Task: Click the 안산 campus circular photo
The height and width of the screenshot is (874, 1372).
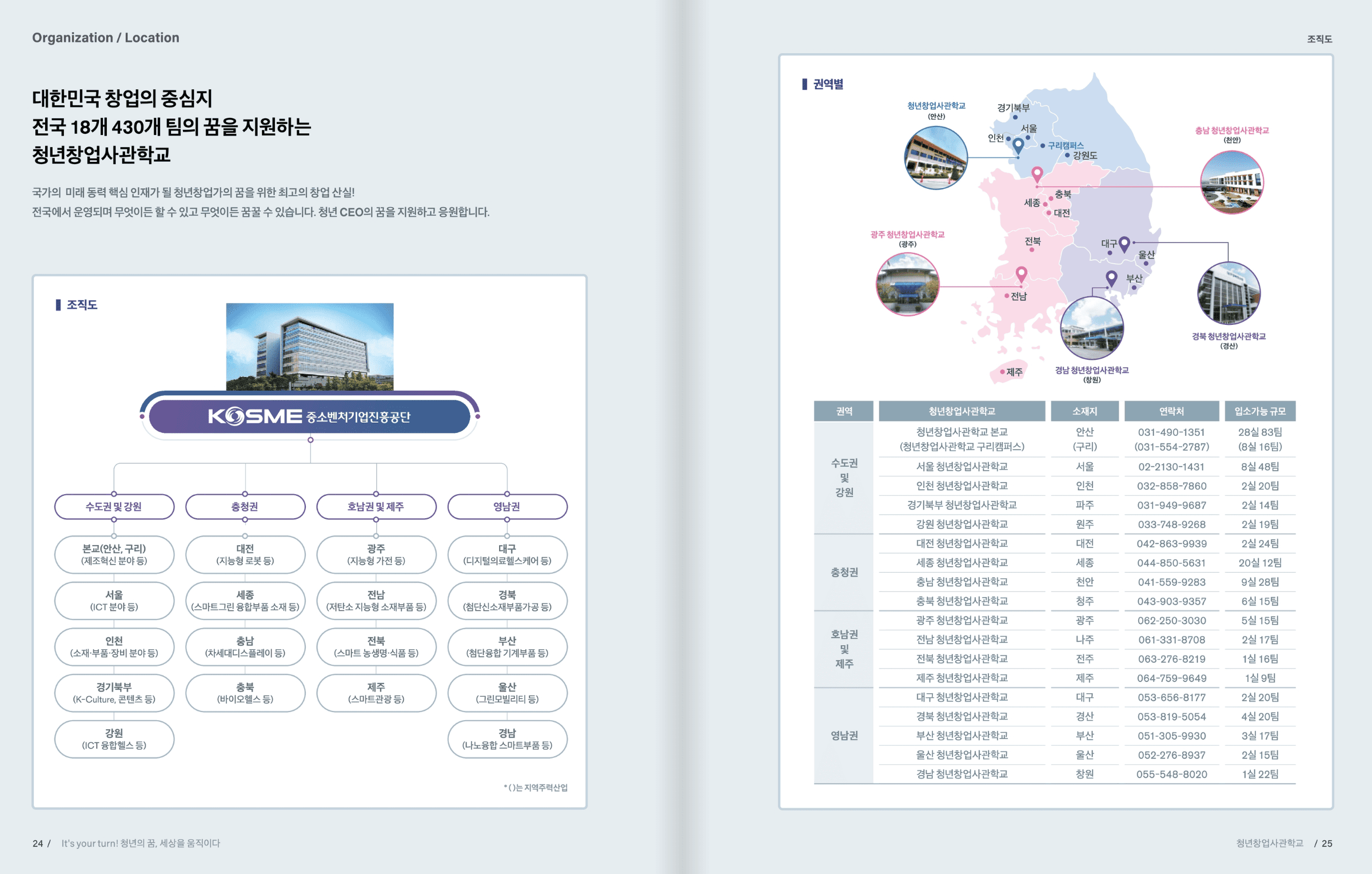Action: [936, 158]
